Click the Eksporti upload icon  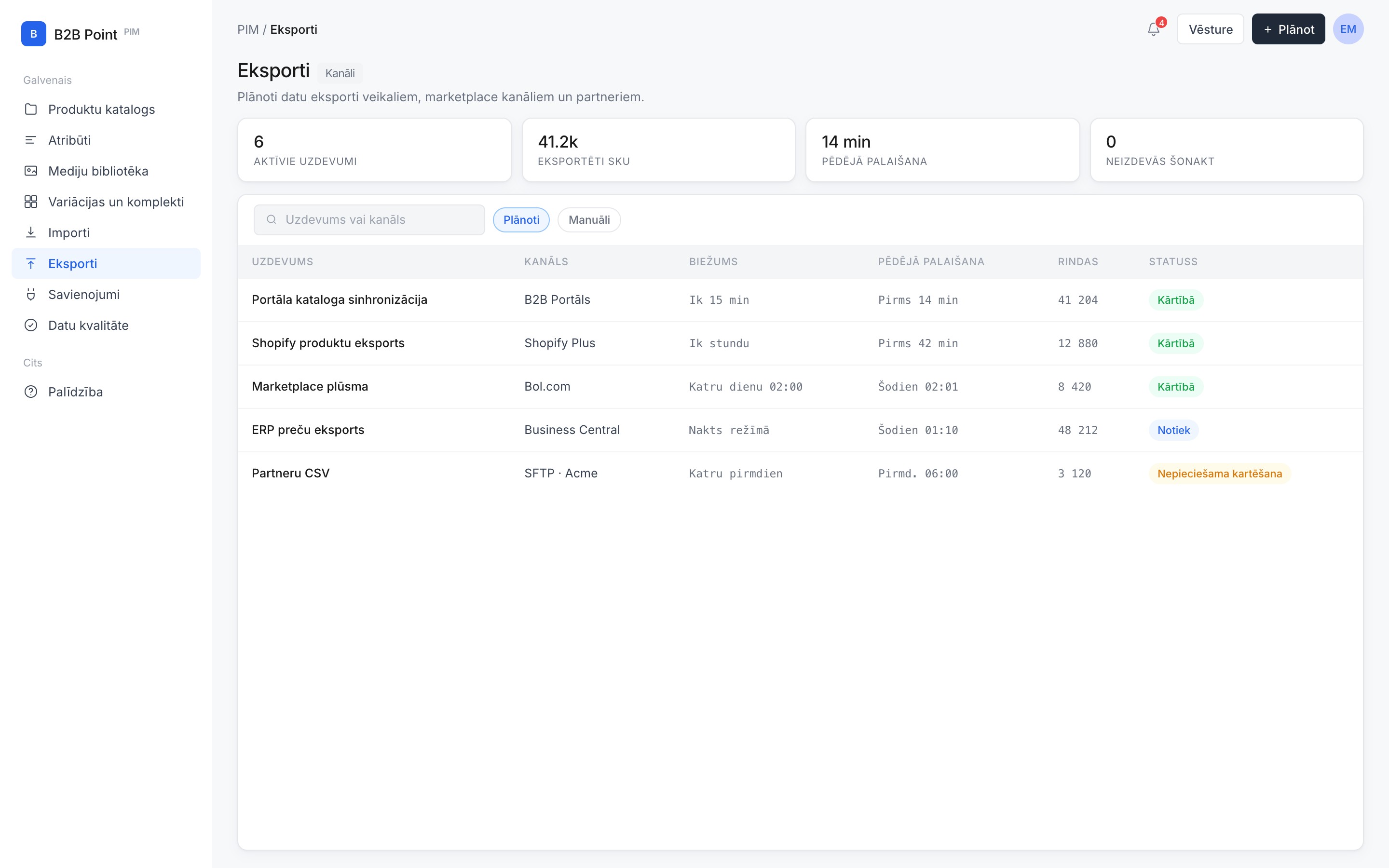coord(31,263)
